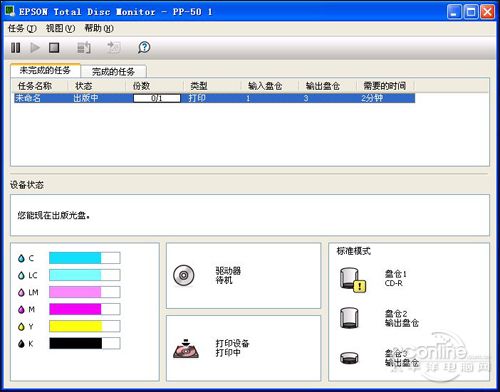
Task: Click the 盘仓2 输出盘仓 label
Action: (x=402, y=318)
